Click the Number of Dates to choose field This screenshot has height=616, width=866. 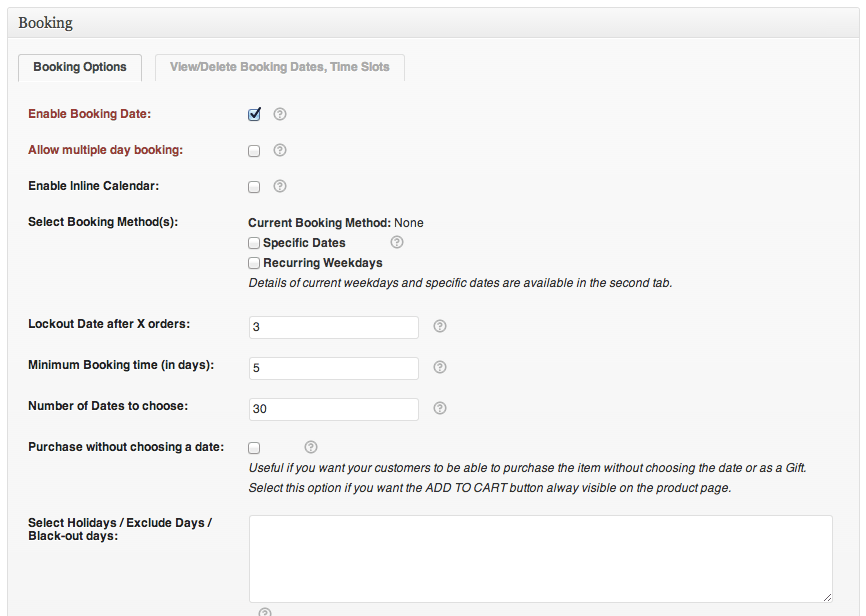(x=333, y=409)
